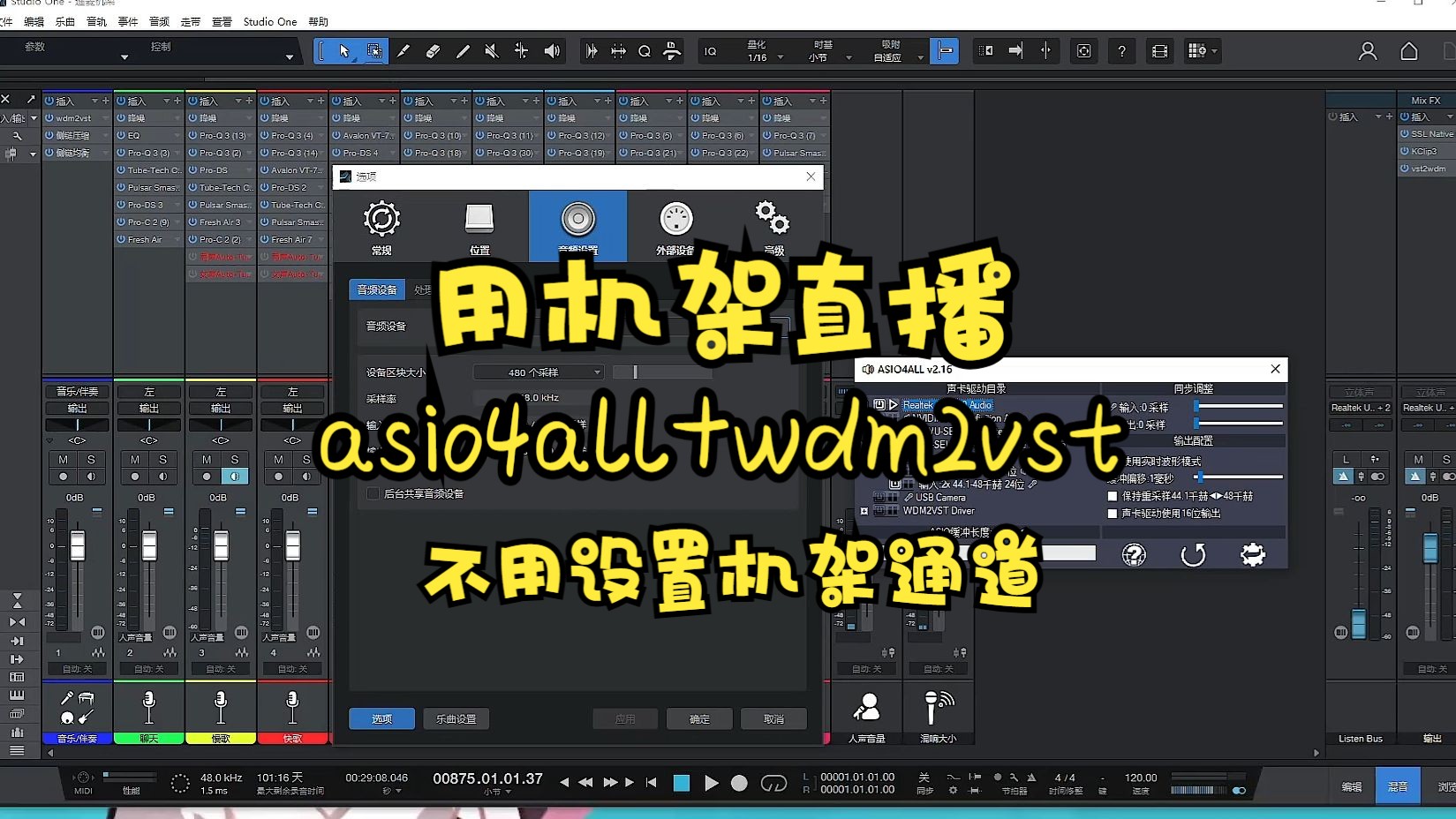Open the Studio One menu

(x=269, y=22)
